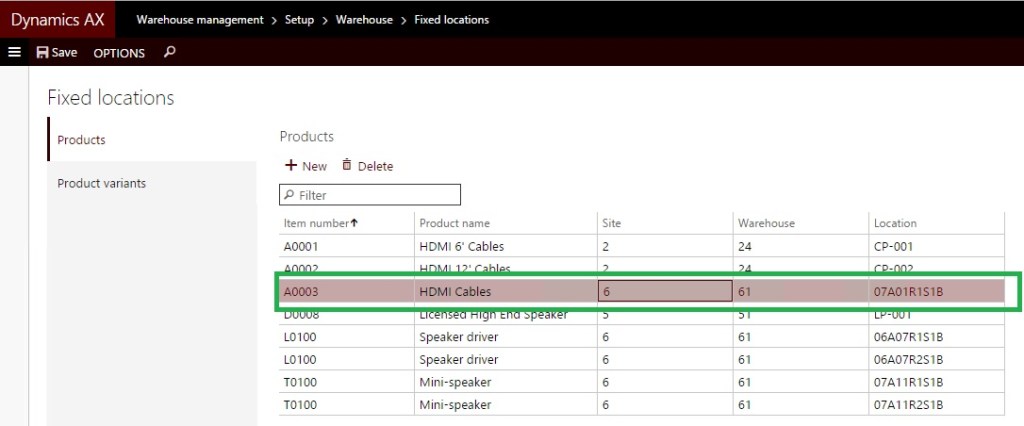
Task: Open the hamburger navigation menu
Action: tap(14, 52)
